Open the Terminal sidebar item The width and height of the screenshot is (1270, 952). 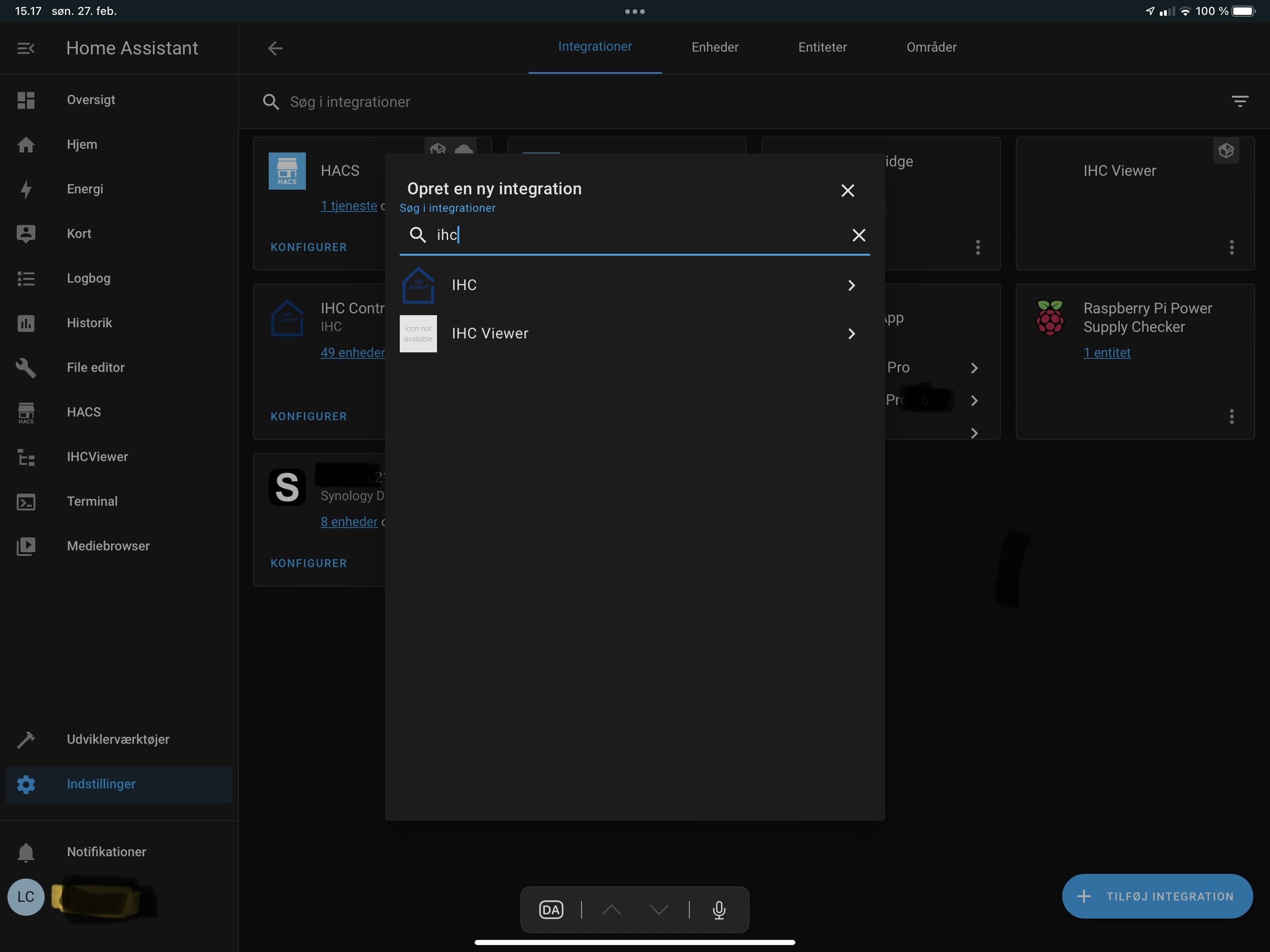point(92,501)
